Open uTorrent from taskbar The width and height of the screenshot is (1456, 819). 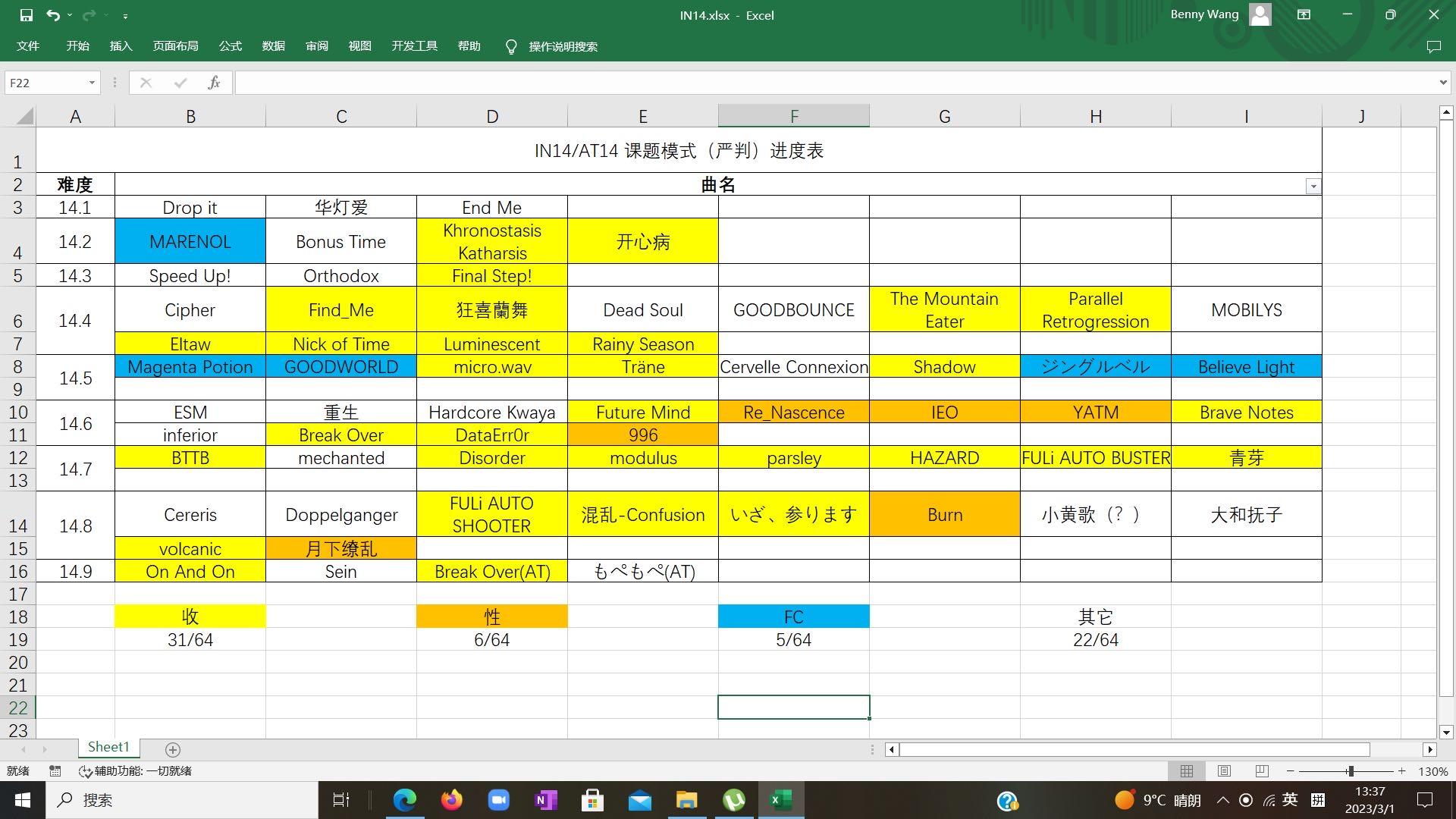point(733,800)
